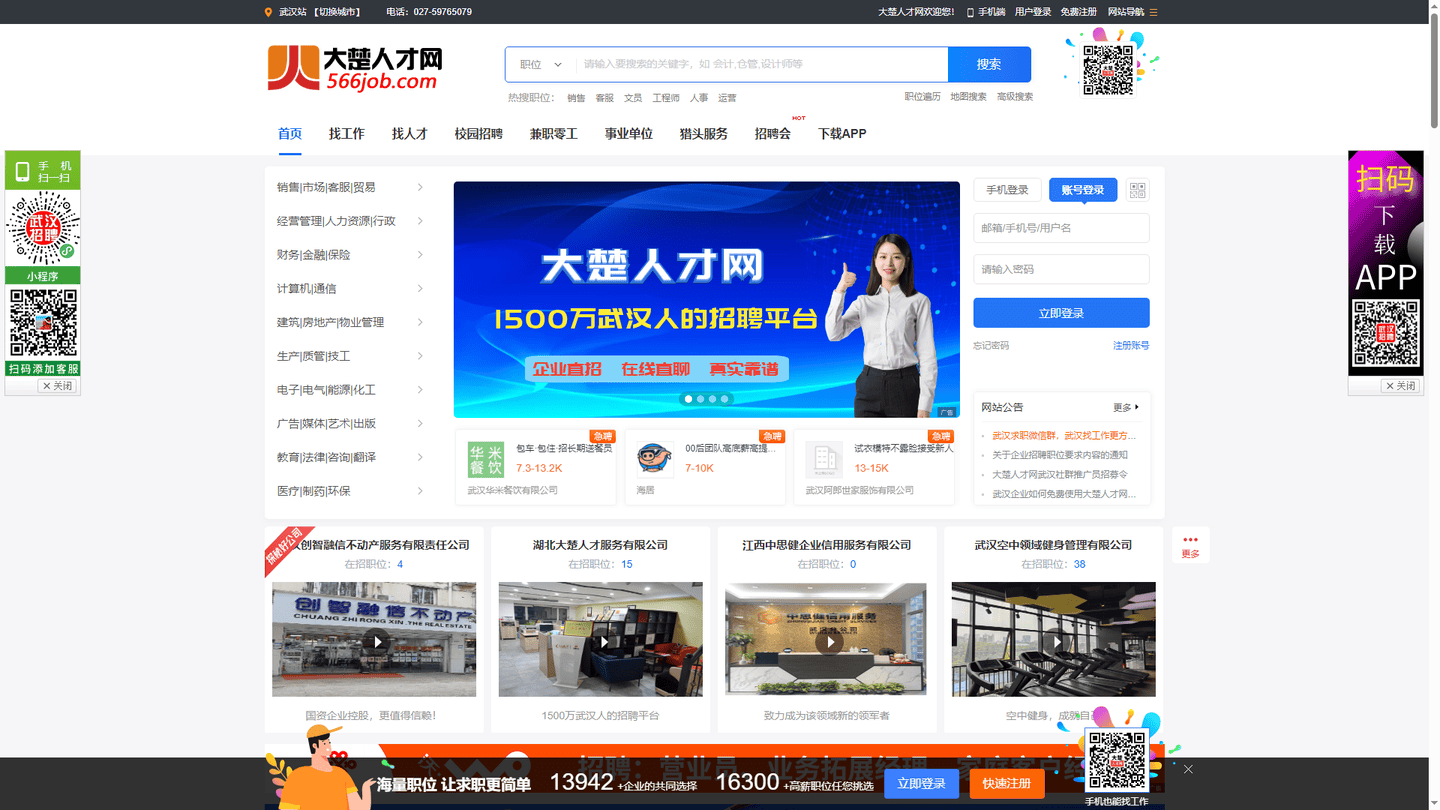Click the 大楚人才网 hero banner image
Viewport: 1440px width, 810px height.
click(706, 299)
